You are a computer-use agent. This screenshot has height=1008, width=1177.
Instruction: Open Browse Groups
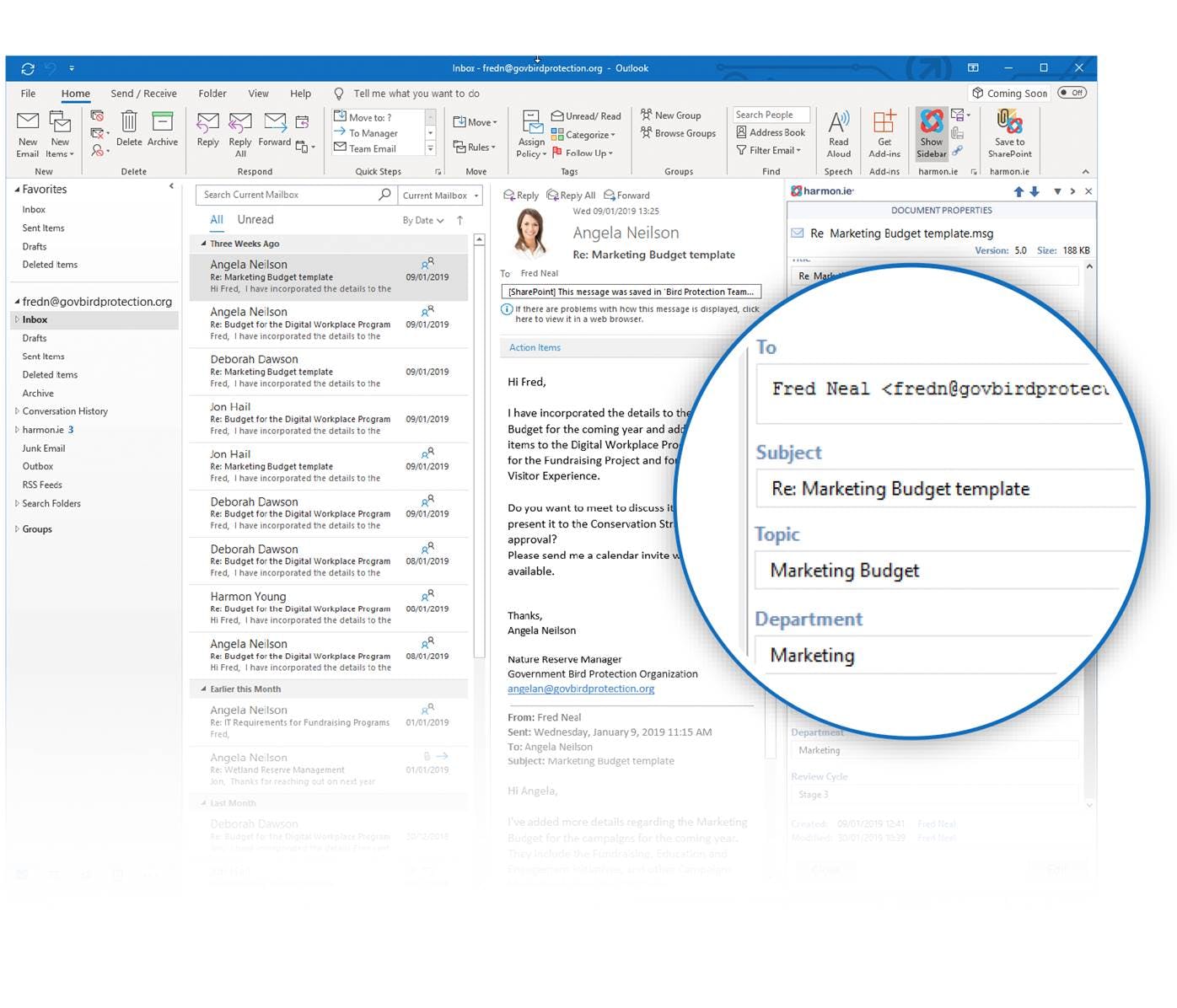[x=678, y=133]
